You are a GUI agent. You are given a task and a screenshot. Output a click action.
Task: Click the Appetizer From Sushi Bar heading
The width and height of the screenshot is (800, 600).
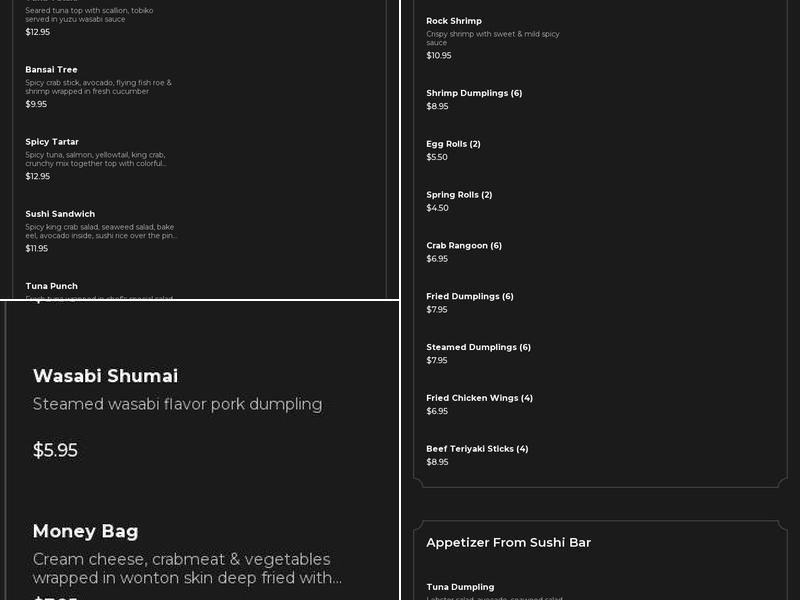click(508, 543)
